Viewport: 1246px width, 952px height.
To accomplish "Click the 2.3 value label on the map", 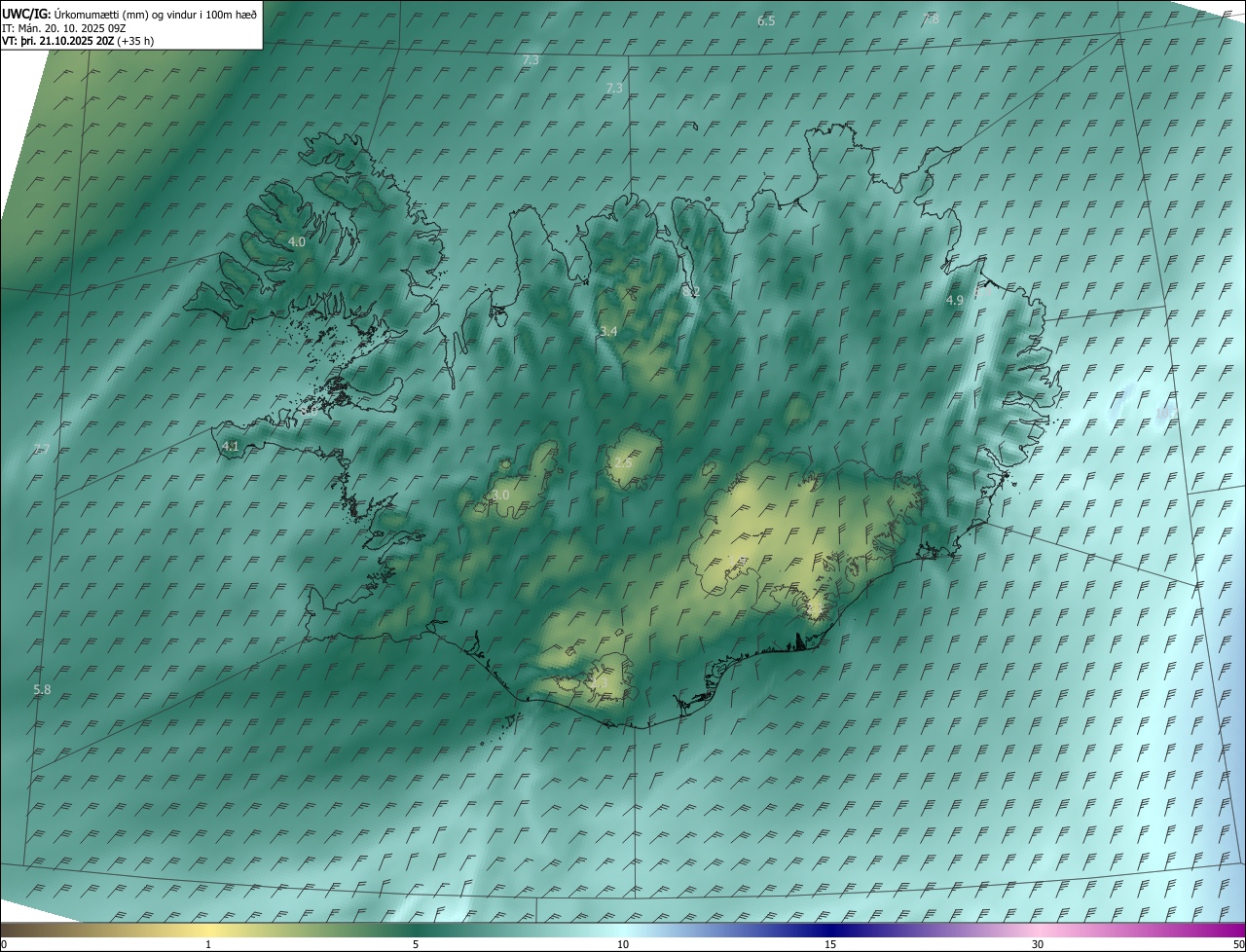I will pyautogui.click(x=598, y=683).
